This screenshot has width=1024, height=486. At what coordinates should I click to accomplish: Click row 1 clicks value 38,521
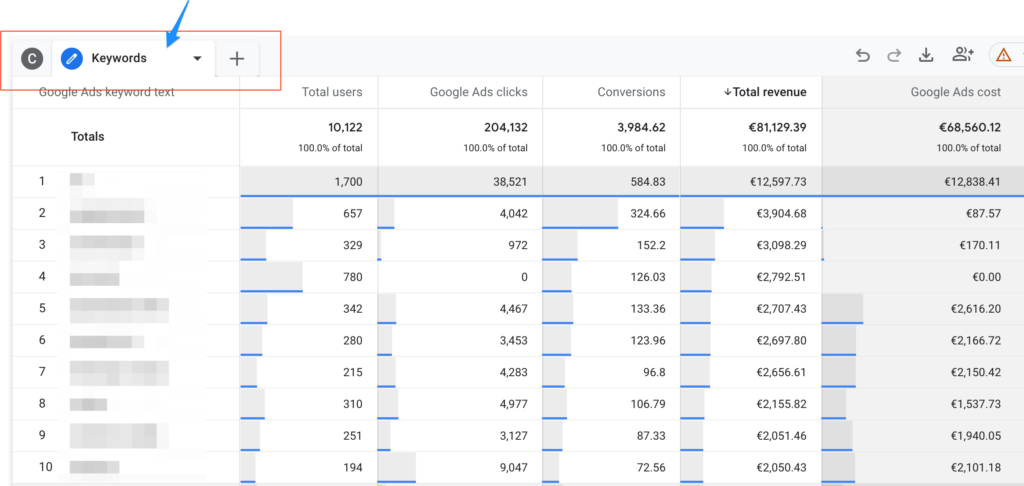pyautogui.click(x=511, y=182)
